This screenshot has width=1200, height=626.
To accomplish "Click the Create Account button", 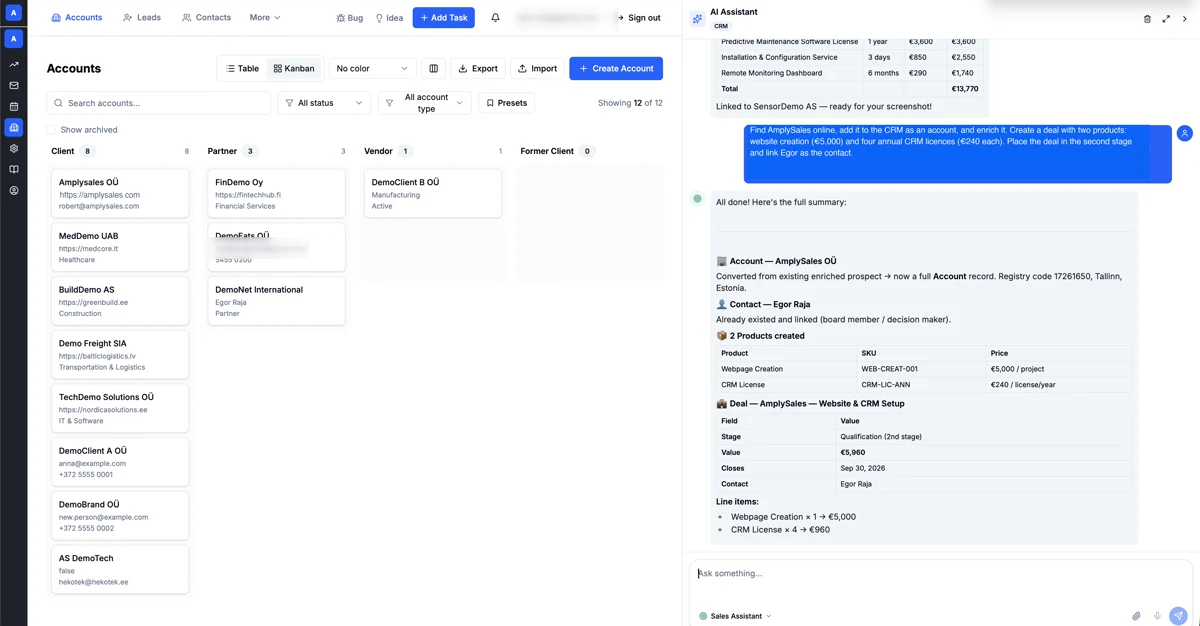I will 616,68.
